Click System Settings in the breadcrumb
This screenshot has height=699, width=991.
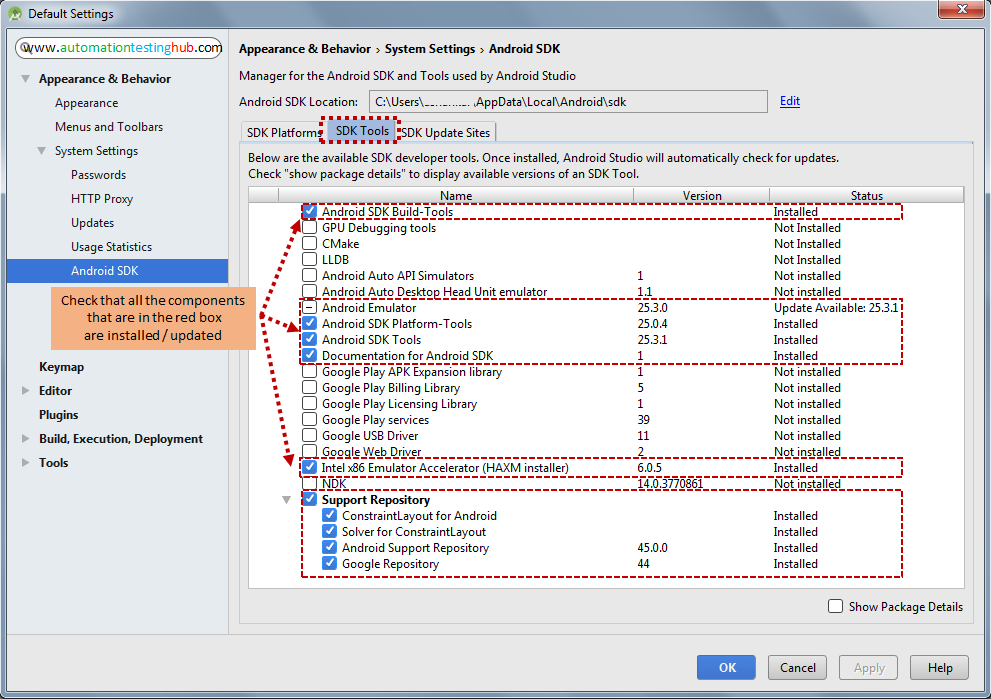[430, 49]
